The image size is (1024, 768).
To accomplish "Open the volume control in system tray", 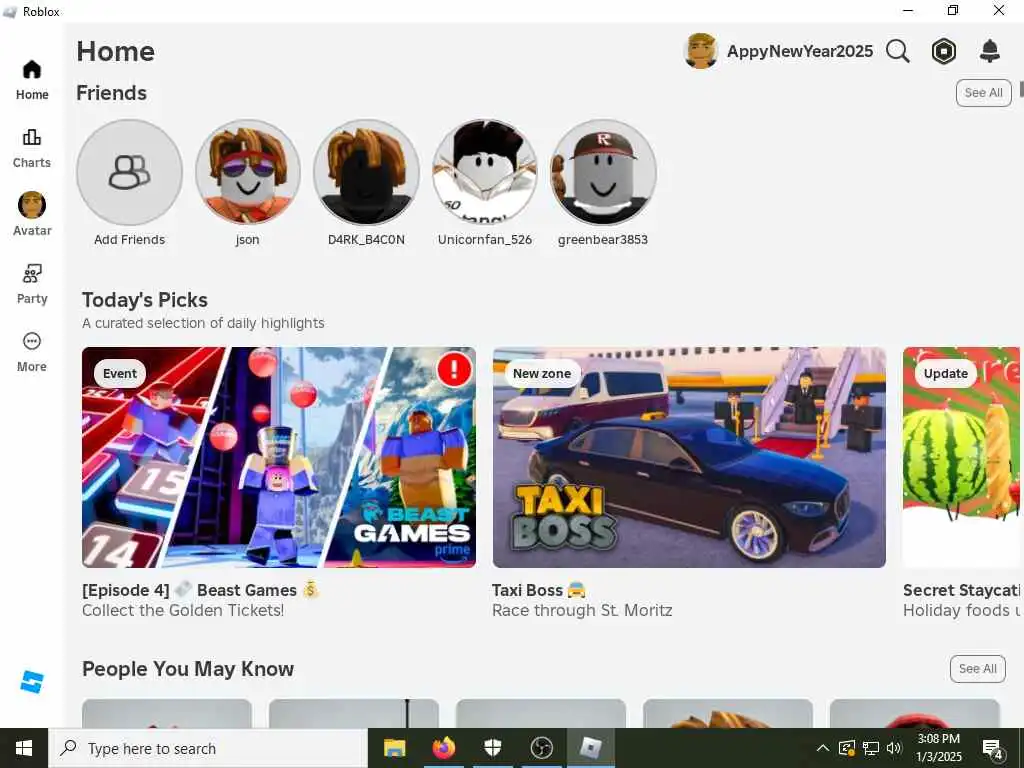I will coord(895,748).
